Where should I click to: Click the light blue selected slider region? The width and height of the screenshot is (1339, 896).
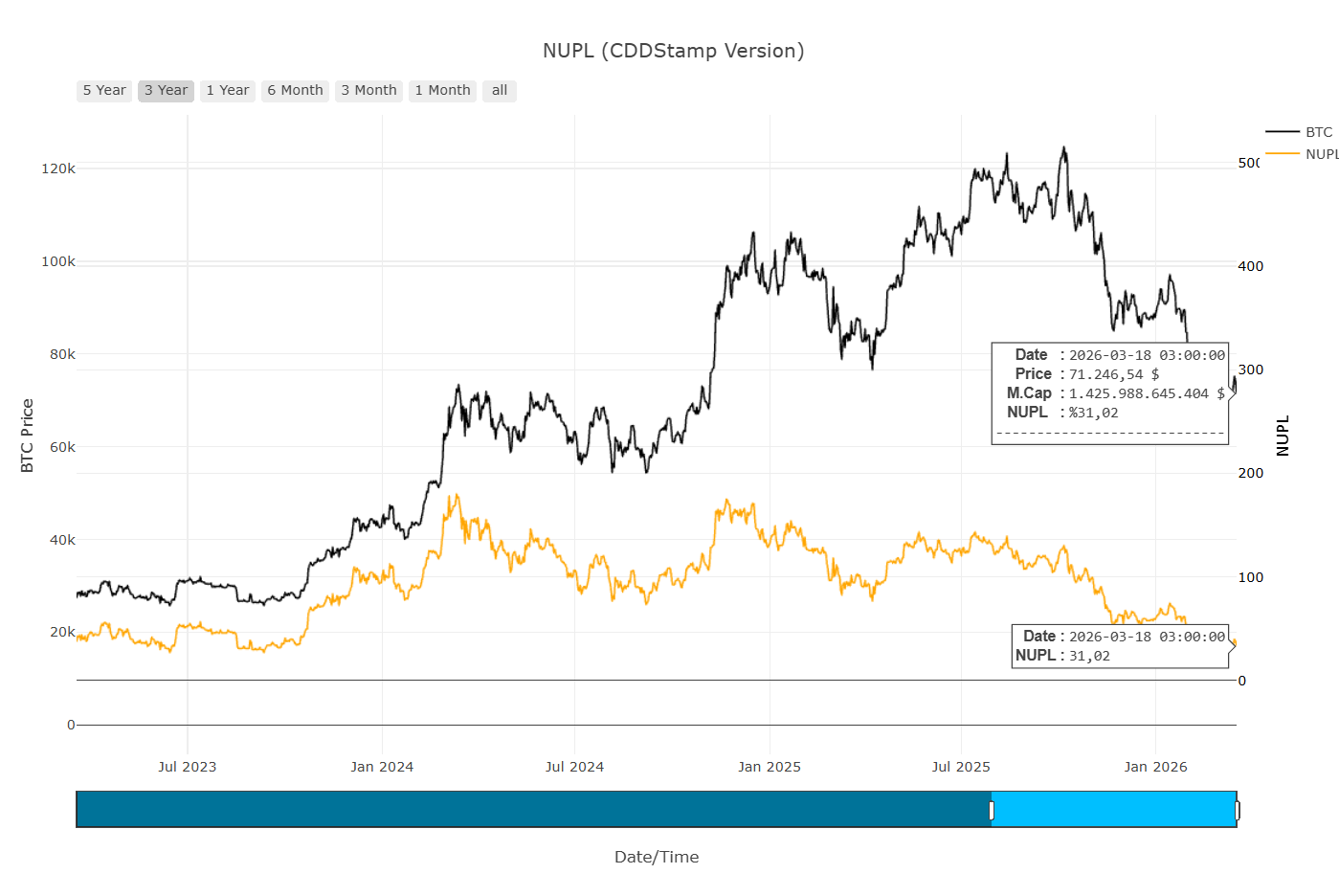1114,810
